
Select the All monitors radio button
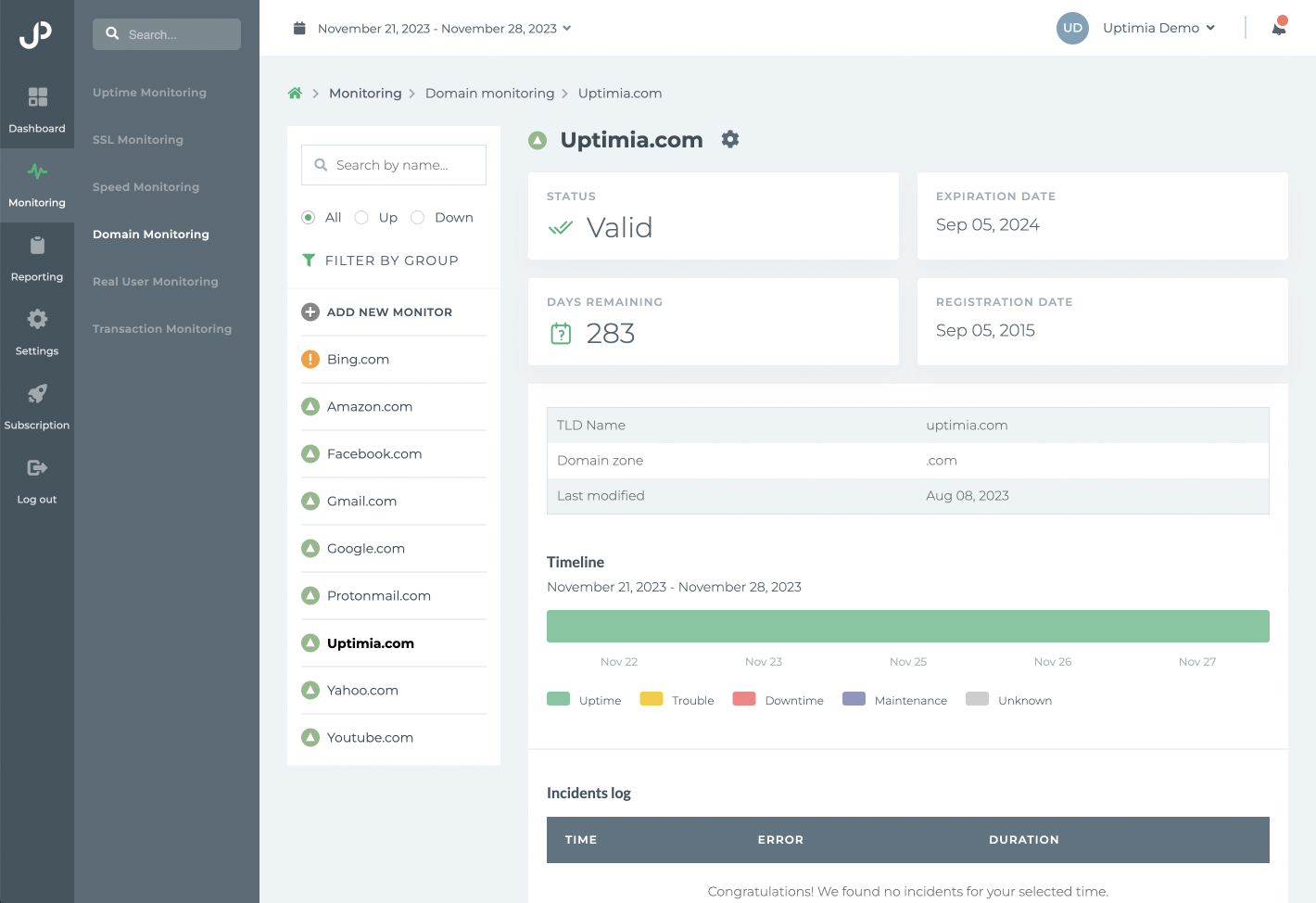tap(309, 217)
